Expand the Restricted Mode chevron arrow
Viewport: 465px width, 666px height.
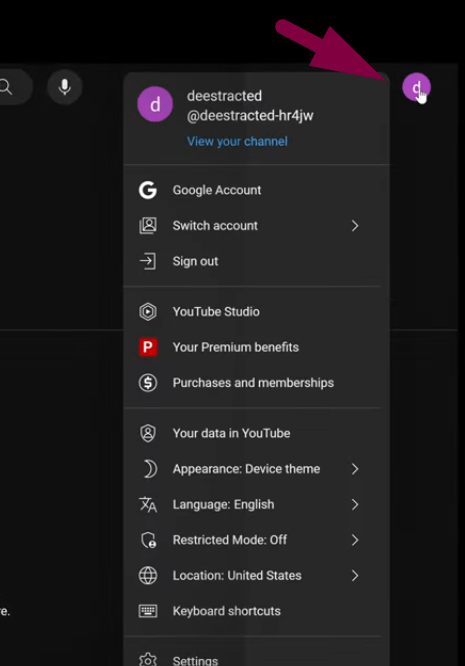(355, 540)
